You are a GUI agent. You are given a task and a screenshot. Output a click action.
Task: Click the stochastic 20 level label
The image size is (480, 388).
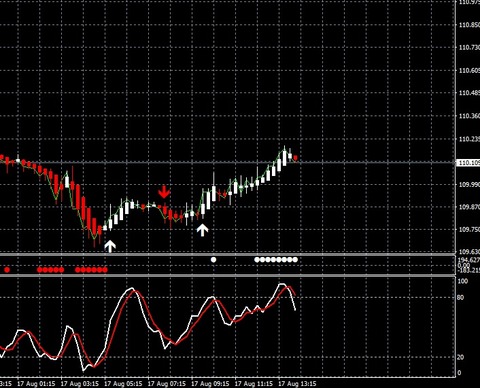coord(461,357)
